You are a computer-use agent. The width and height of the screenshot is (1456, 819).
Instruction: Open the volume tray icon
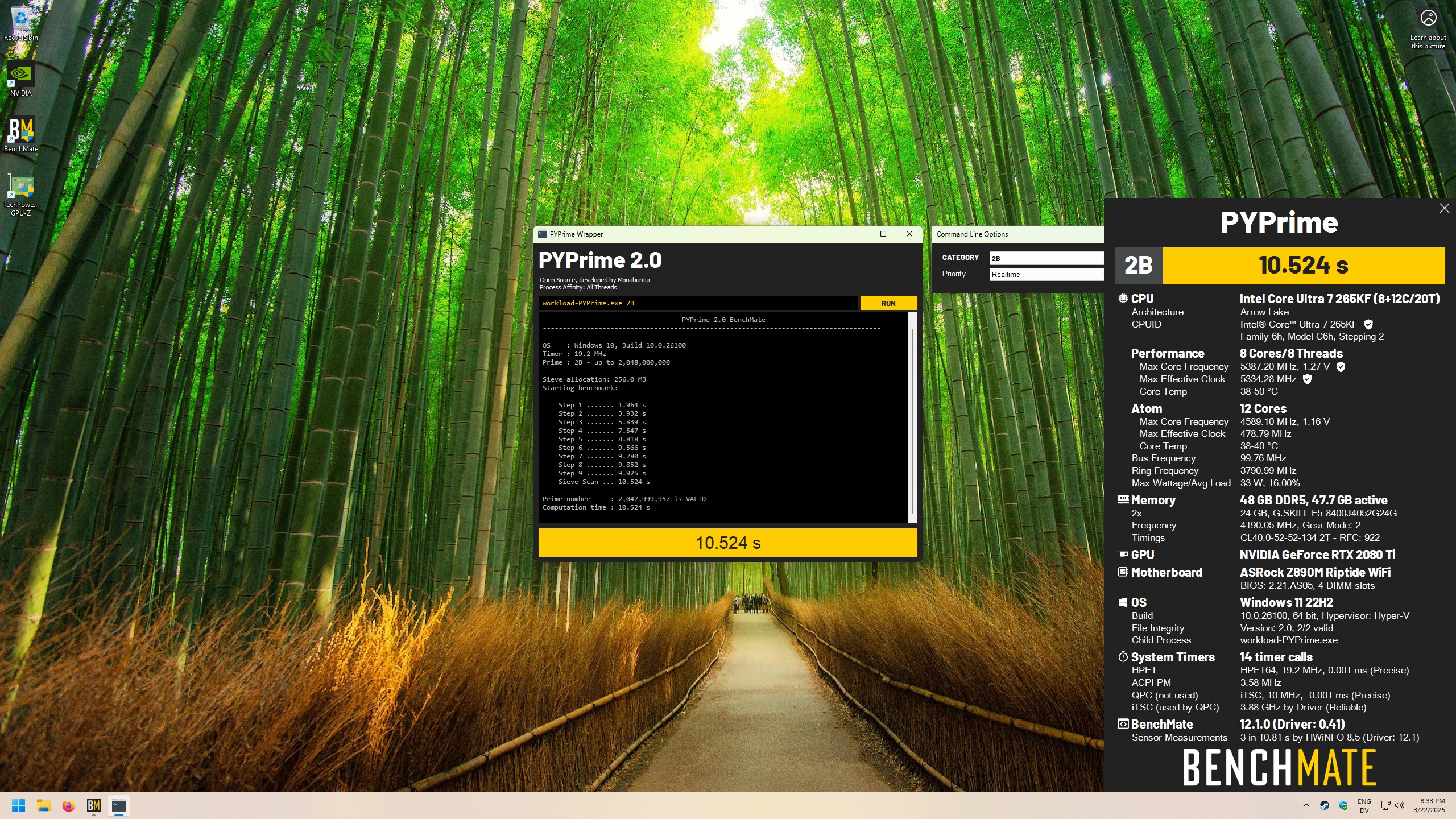pos(1400,805)
